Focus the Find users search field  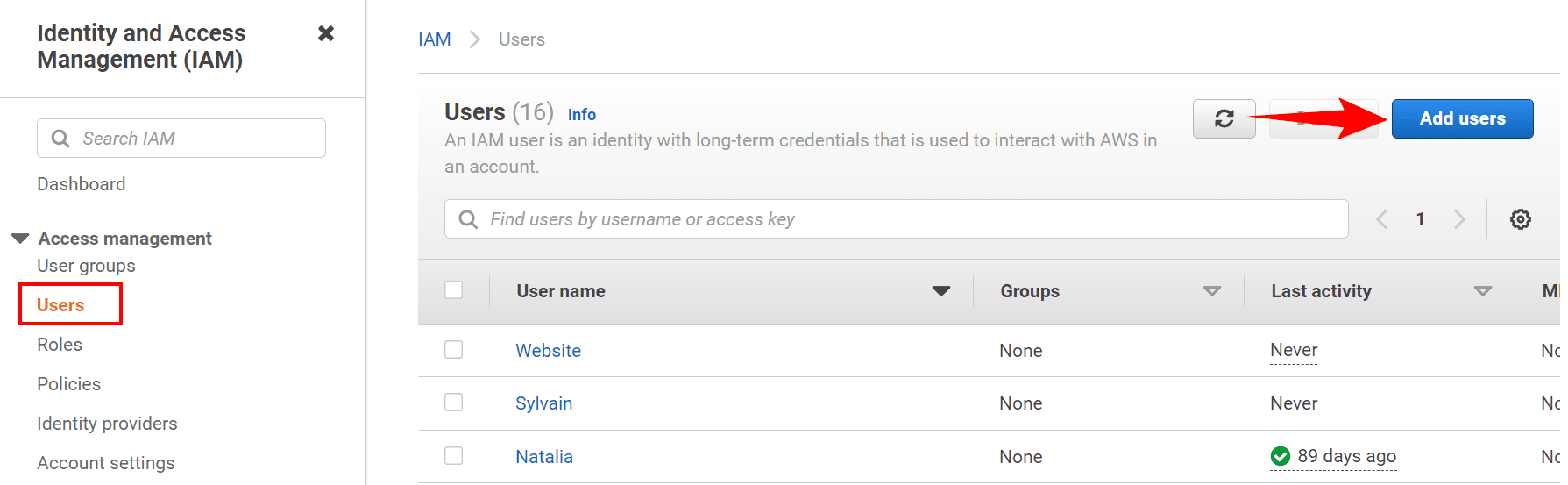click(x=896, y=219)
